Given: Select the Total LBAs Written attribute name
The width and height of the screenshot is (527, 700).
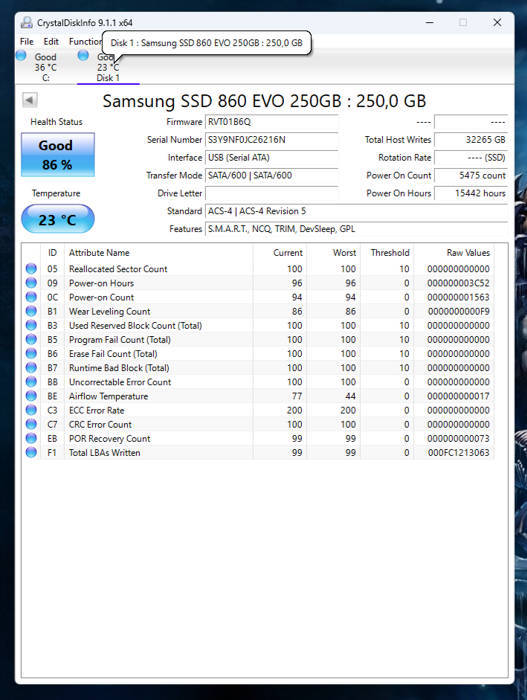Looking at the screenshot, I should coord(105,452).
